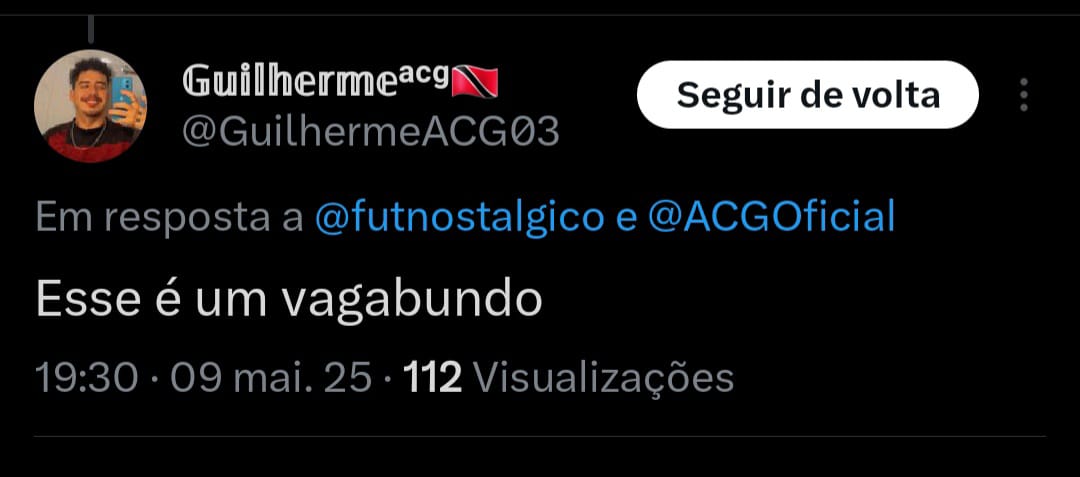
Task: Click the red flag emoji beside name
Action: 474,82
